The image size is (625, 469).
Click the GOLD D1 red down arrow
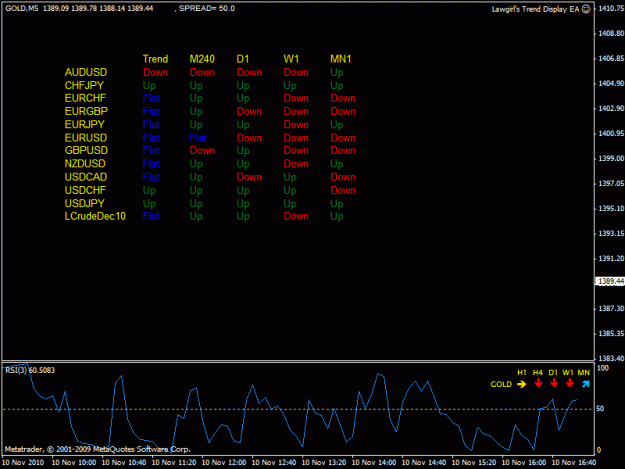pyautogui.click(x=554, y=383)
